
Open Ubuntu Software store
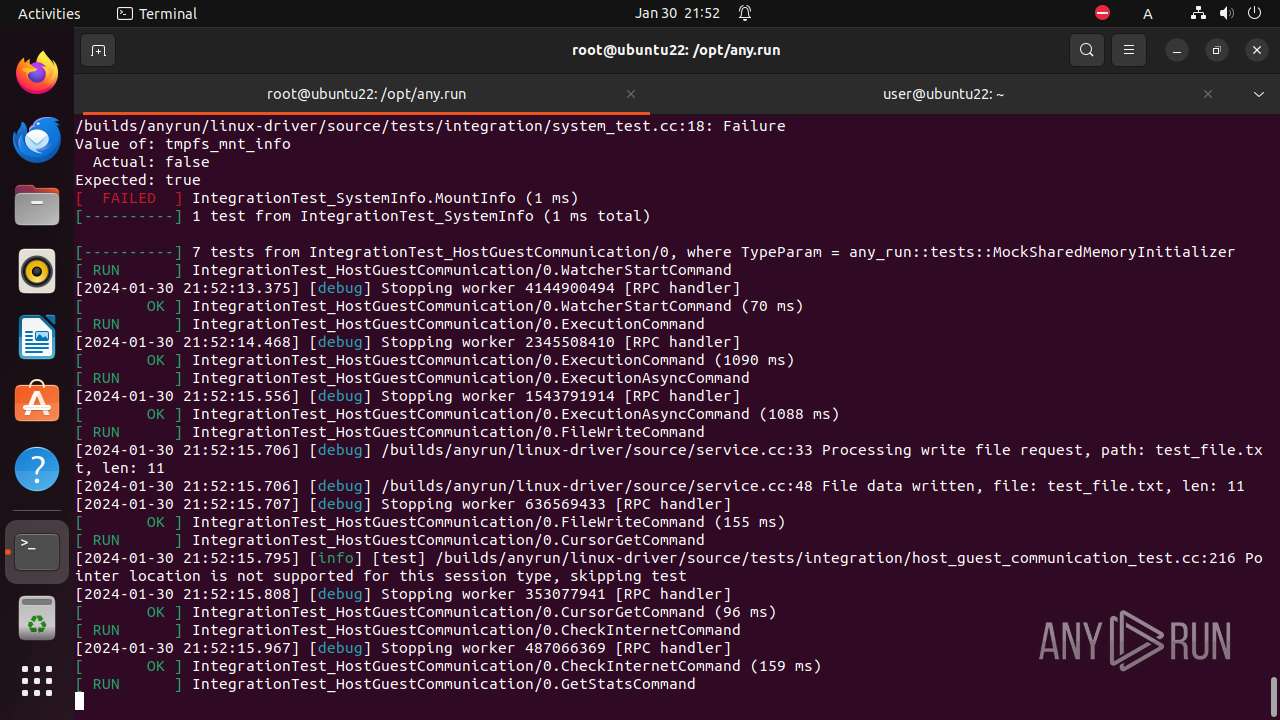pos(37,403)
